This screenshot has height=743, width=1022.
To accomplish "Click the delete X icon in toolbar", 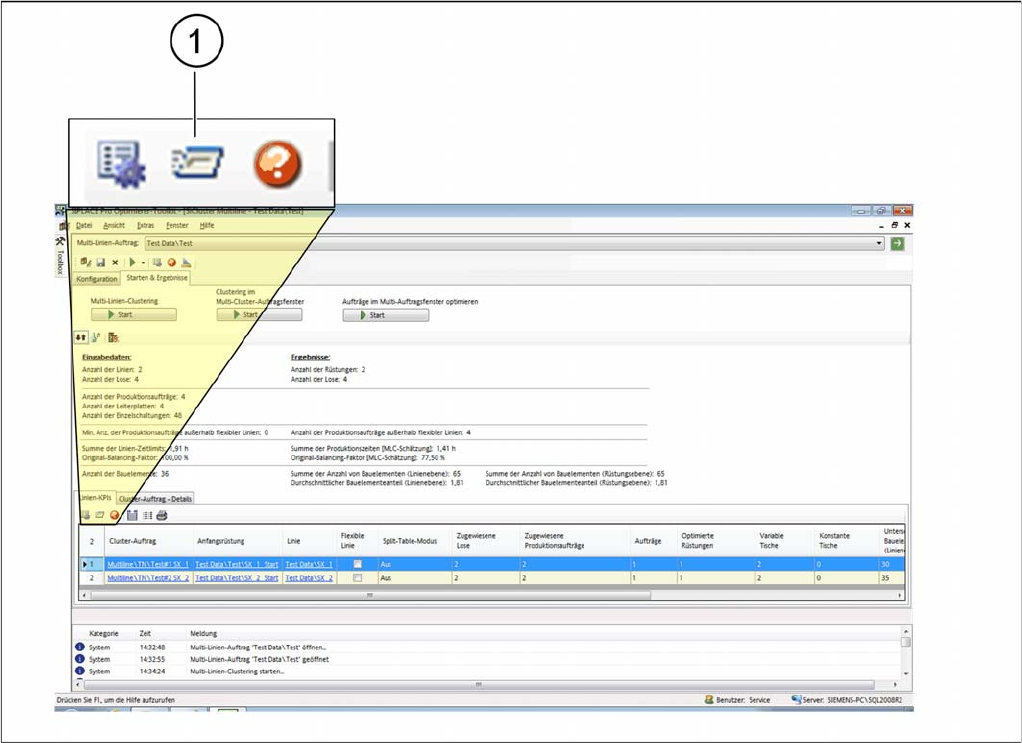I will (x=115, y=262).
